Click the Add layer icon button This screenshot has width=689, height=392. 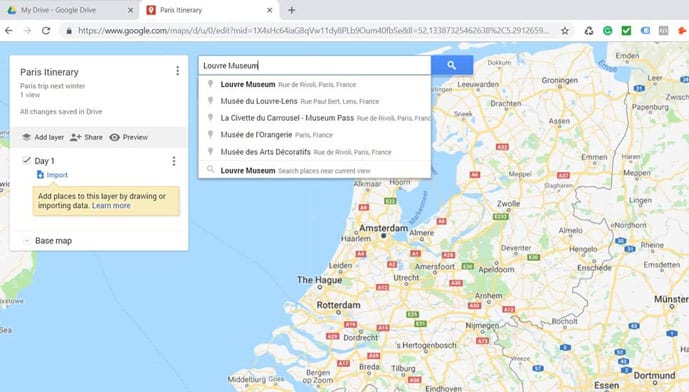pyautogui.click(x=26, y=137)
